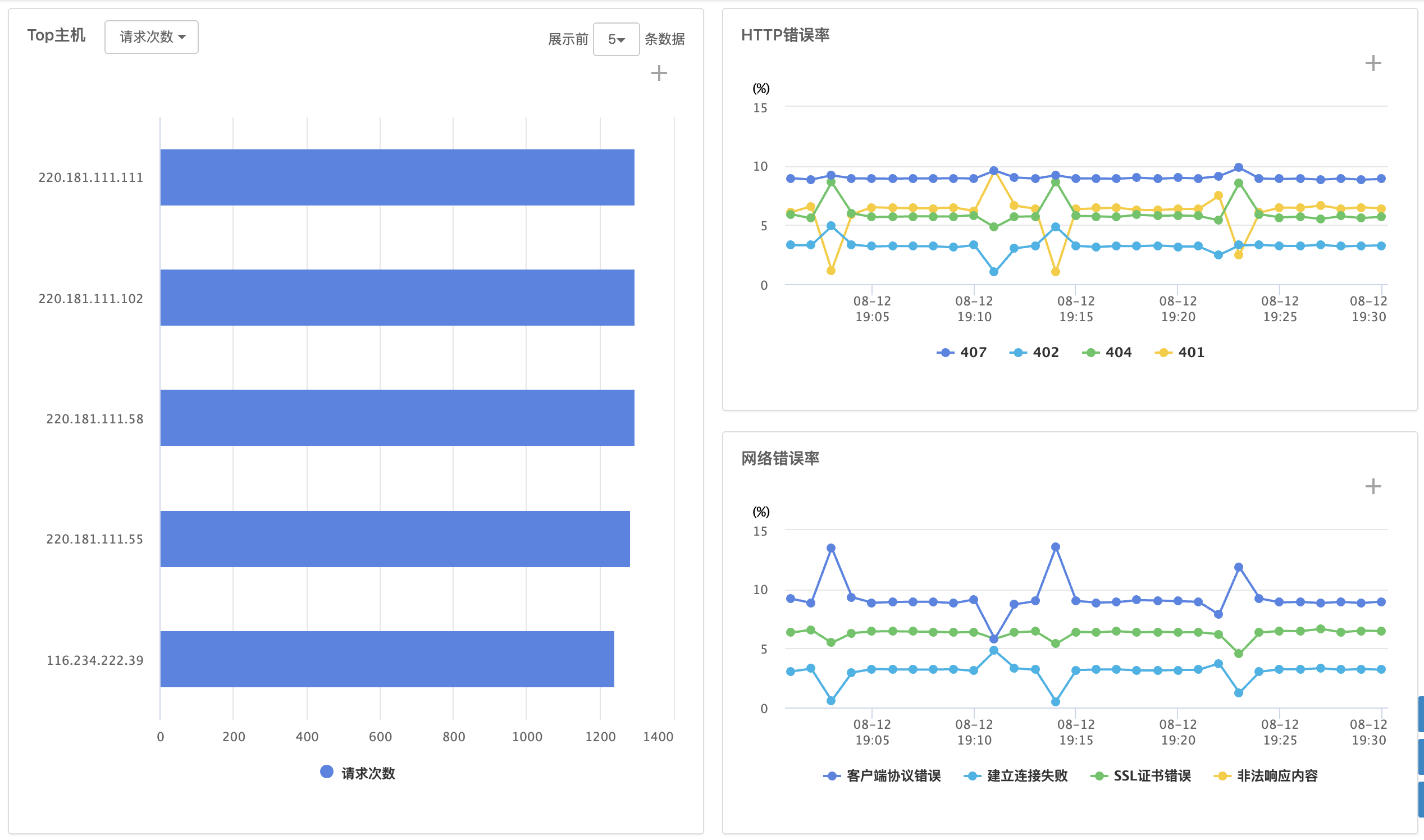The width and height of the screenshot is (1424, 840).
Task: Click the bar for 220.181.111.111
Action: (398, 178)
